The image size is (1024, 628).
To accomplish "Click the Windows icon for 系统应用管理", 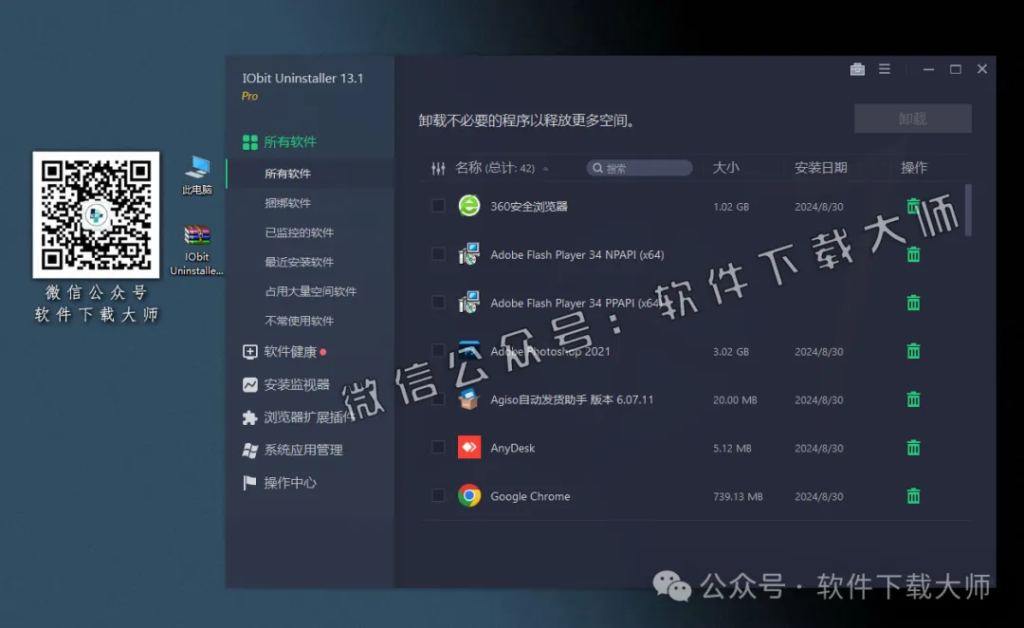I will 251,450.
